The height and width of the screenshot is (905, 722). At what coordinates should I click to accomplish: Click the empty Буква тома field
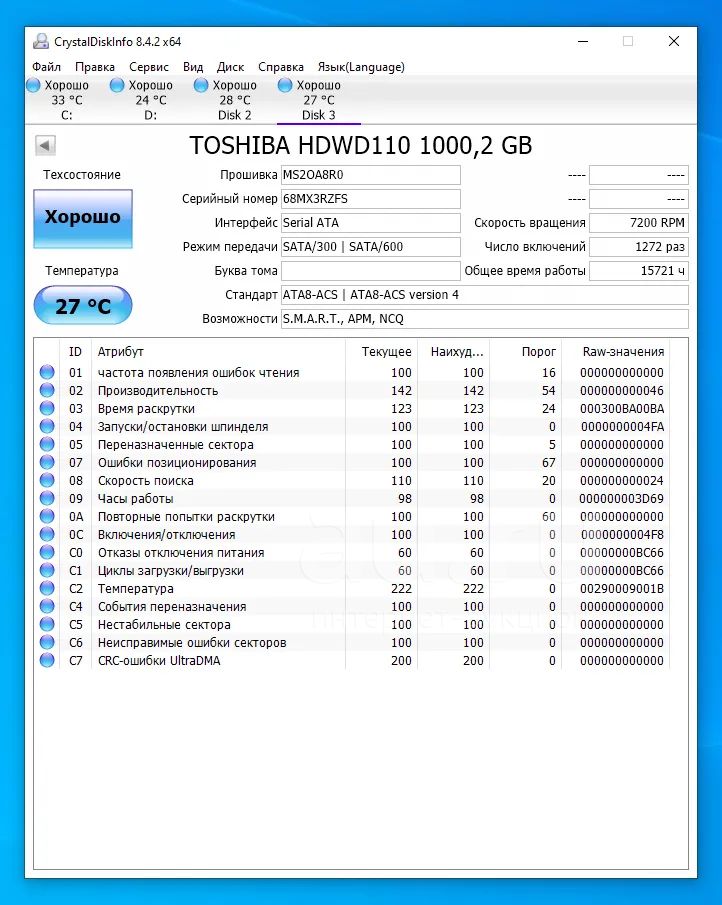(x=371, y=271)
